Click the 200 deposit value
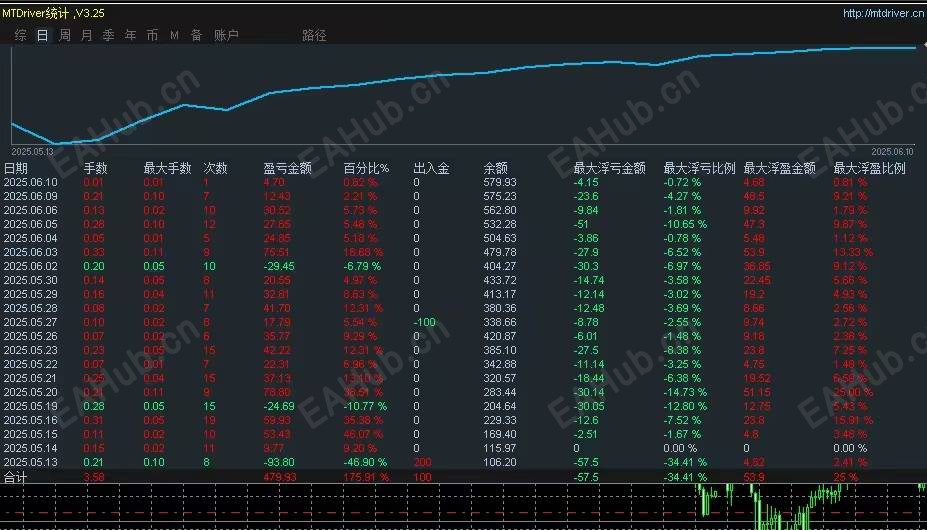Image resolution: width=927 pixels, height=530 pixels. click(x=423, y=462)
